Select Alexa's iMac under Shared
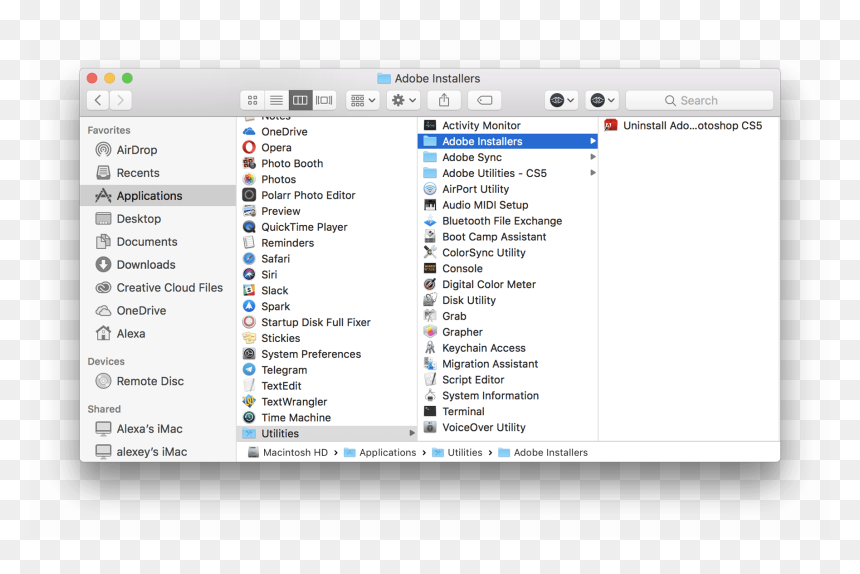 pos(159,429)
